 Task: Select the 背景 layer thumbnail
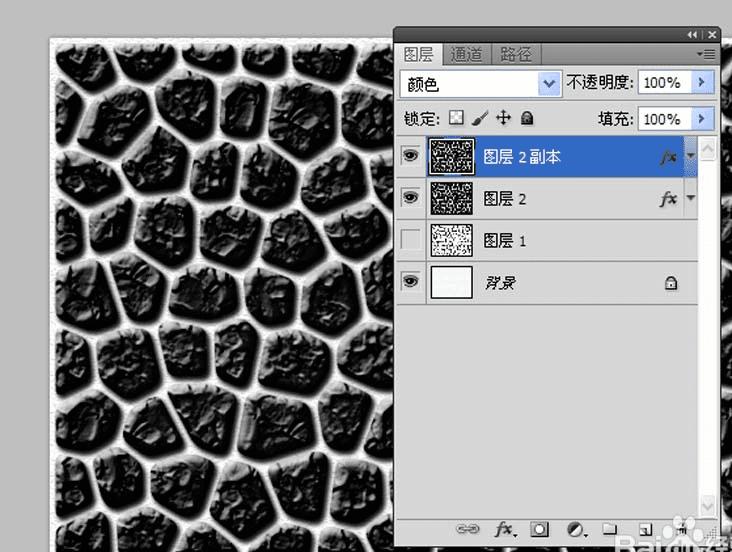pos(451,282)
